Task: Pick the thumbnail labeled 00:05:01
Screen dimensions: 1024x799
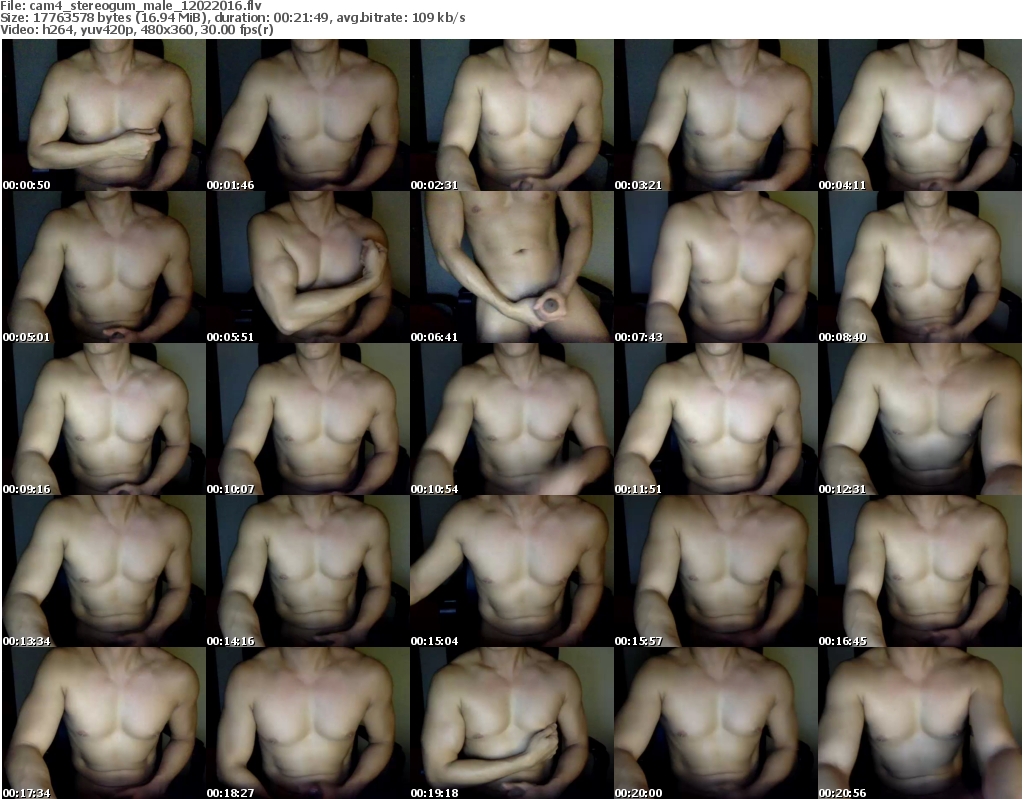Action: coord(104,267)
